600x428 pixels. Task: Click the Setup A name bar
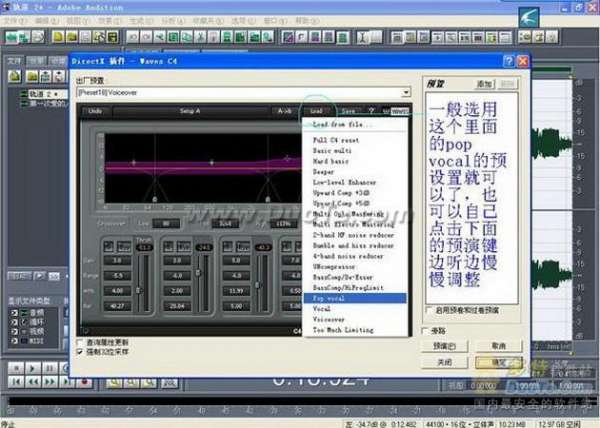pyautogui.click(x=190, y=111)
